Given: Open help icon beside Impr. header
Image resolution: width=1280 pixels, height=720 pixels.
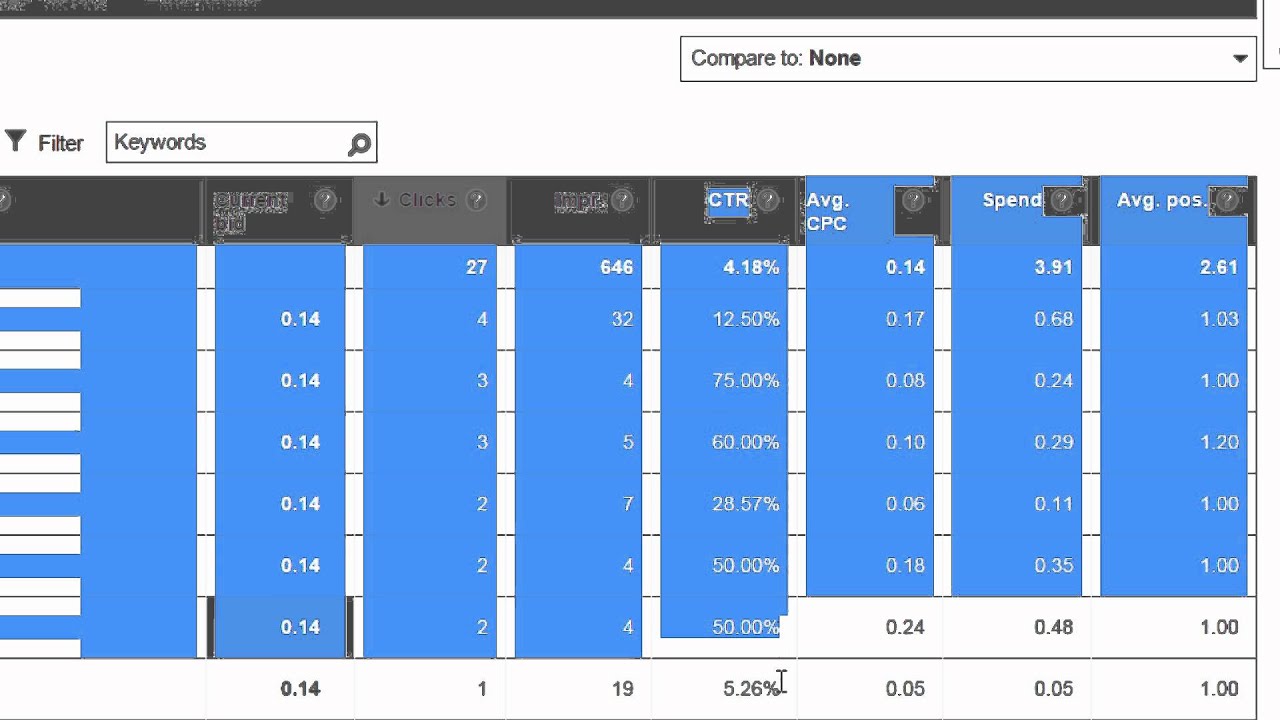Looking at the screenshot, I should [623, 200].
